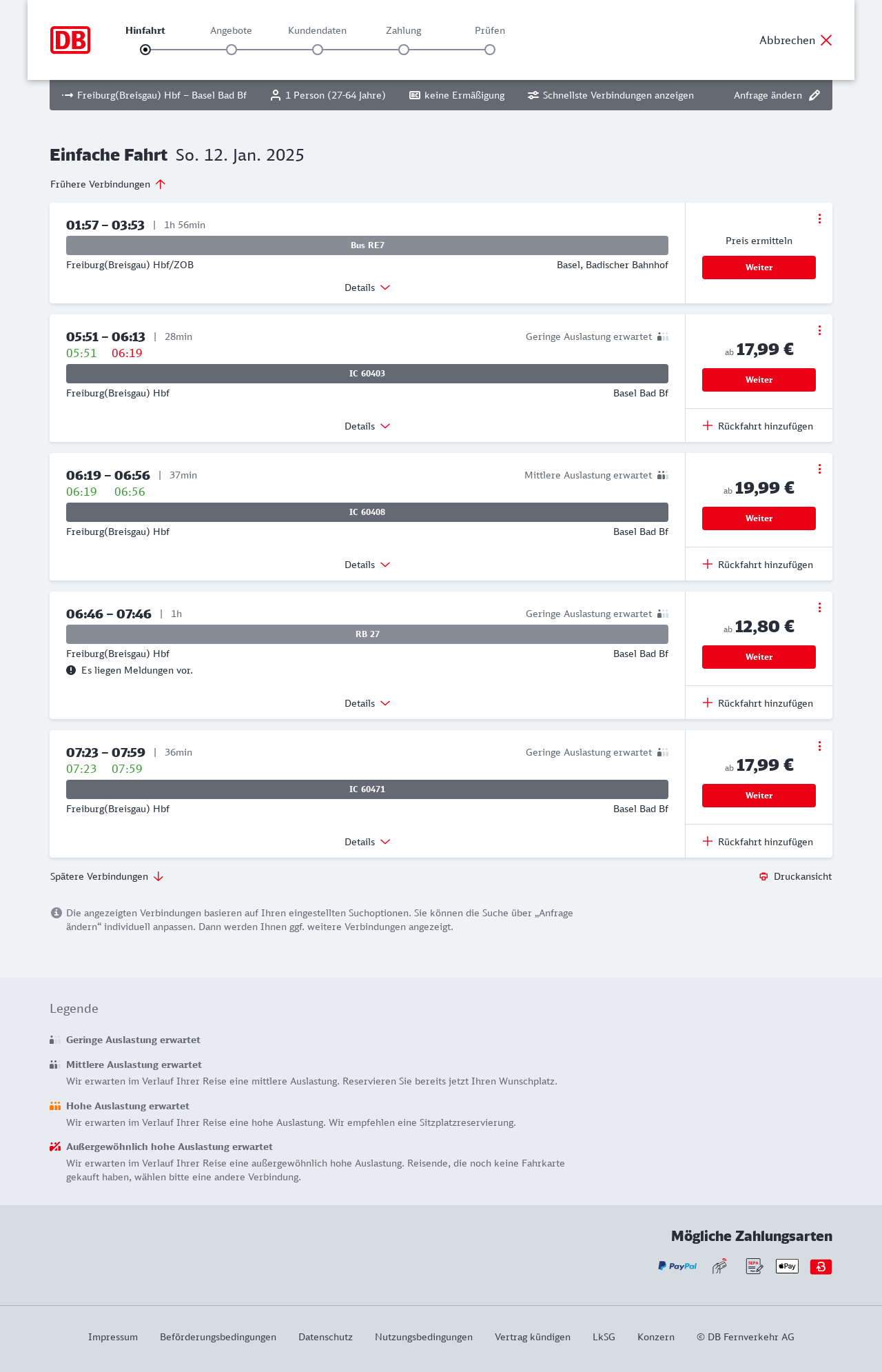The image size is (882, 1372).
Task: Show earlier connections via Frühere Verbindungen
Action: click(x=108, y=184)
